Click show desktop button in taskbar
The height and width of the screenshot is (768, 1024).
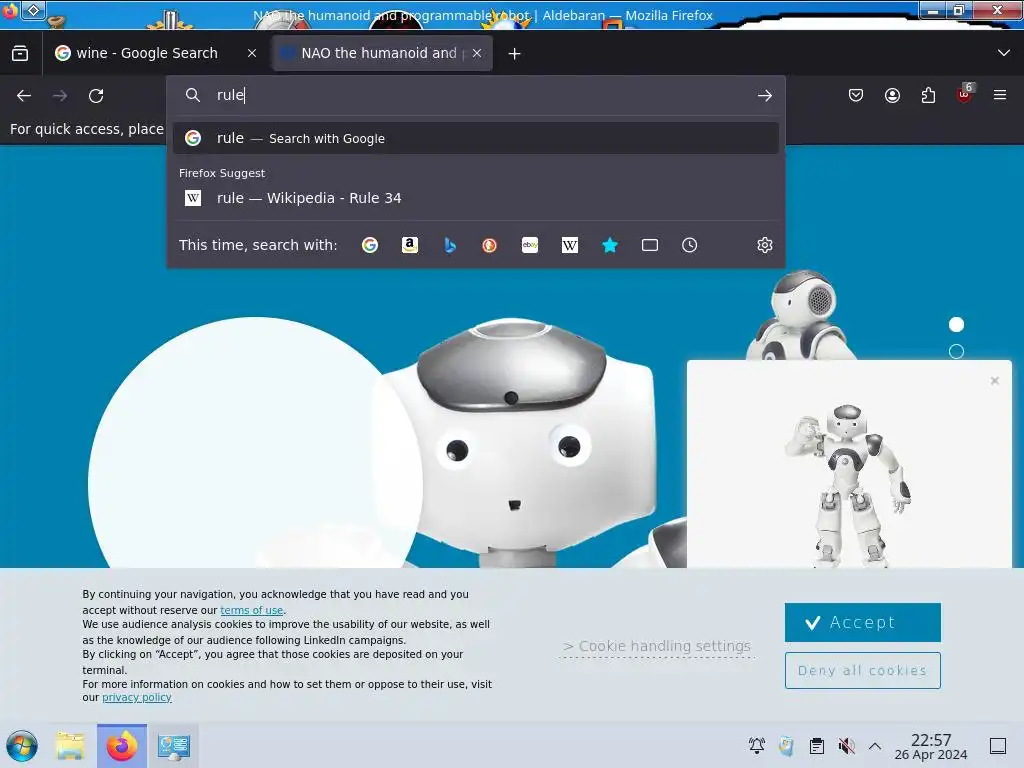coord(998,746)
